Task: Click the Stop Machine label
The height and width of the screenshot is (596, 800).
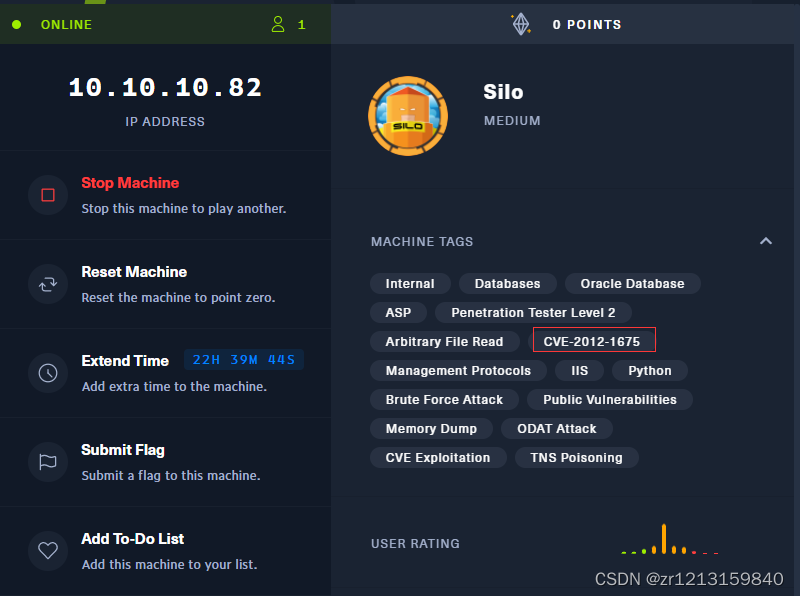Action: coord(130,183)
